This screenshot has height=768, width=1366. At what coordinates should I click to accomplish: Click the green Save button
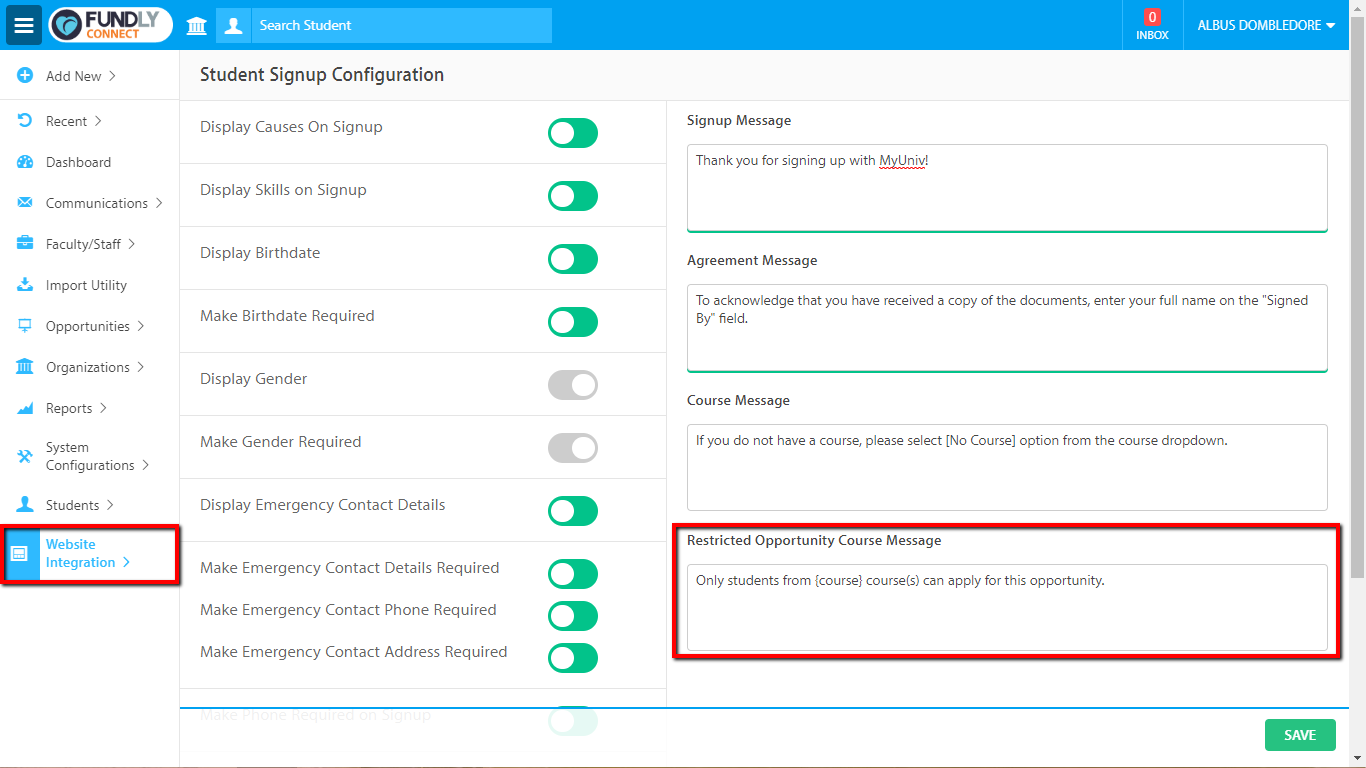pyautogui.click(x=1300, y=735)
